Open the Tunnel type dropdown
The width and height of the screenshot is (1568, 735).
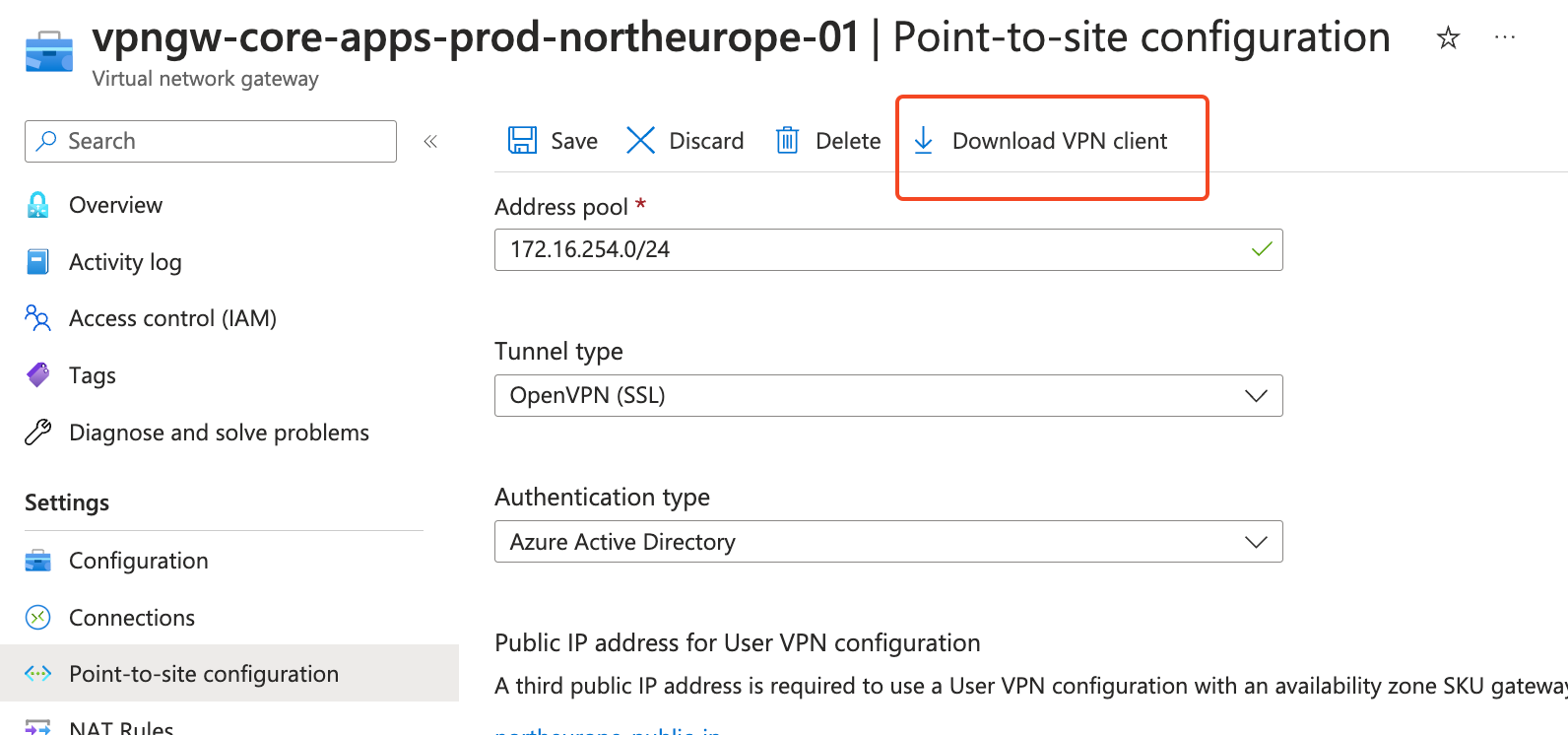(x=888, y=395)
